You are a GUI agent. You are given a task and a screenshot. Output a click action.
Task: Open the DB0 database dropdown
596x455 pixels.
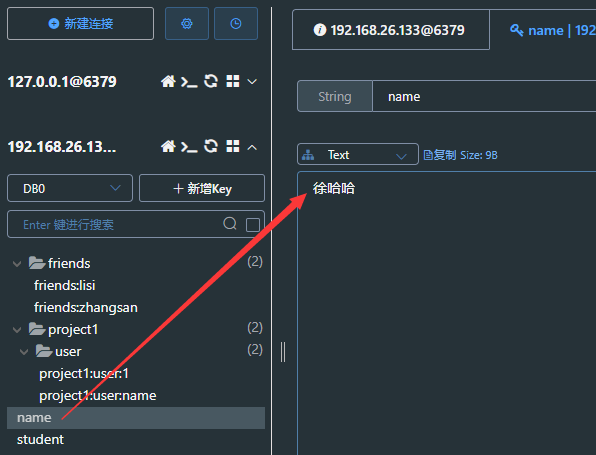pyautogui.click(x=70, y=188)
